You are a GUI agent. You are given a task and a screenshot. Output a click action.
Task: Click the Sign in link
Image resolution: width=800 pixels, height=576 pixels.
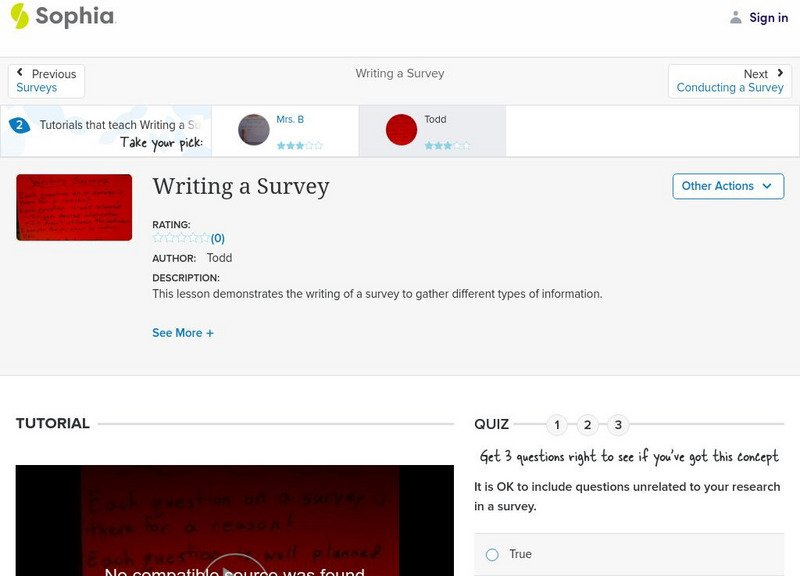click(x=768, y=17)
